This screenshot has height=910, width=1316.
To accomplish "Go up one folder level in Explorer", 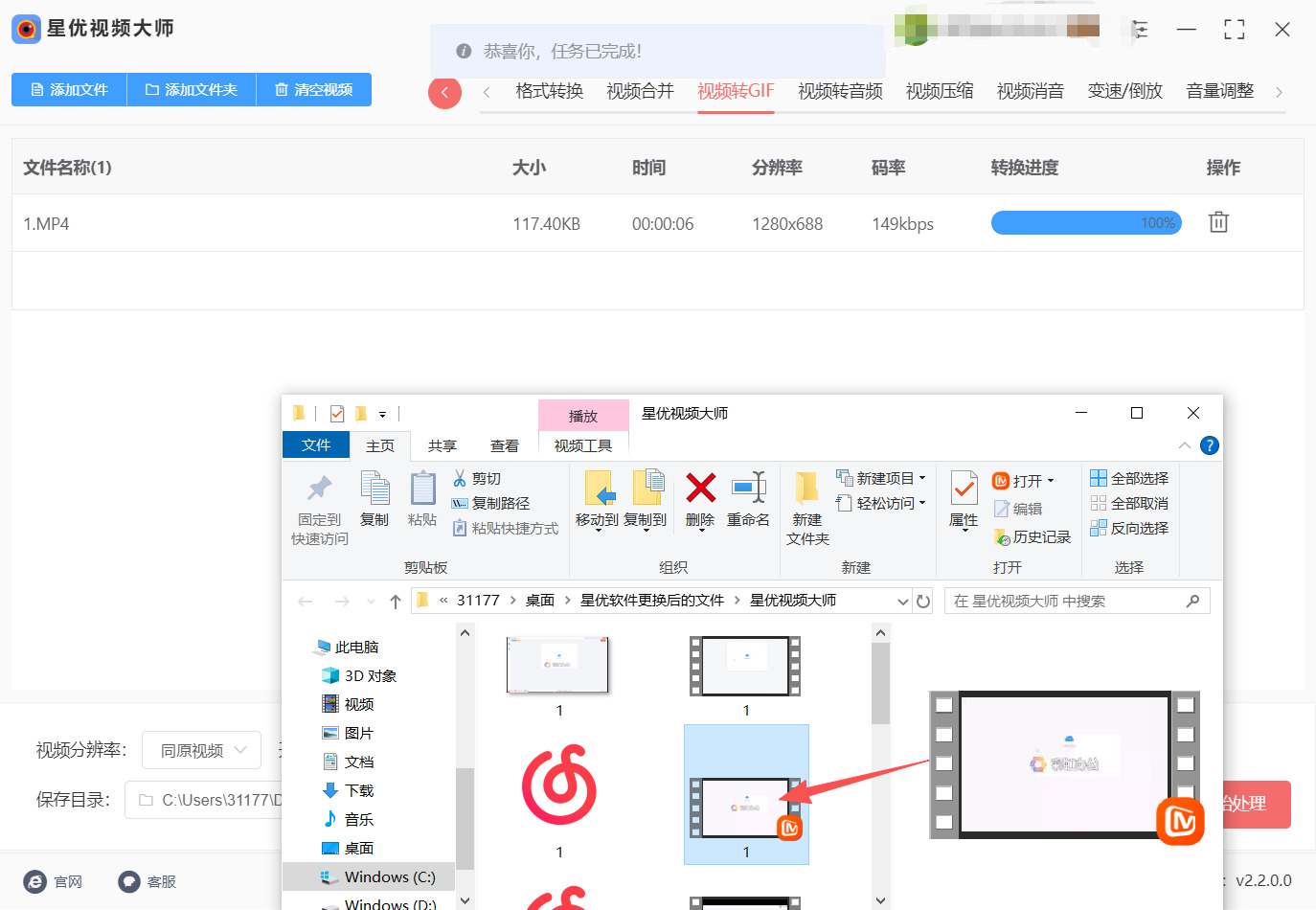I will click(395, 602).
